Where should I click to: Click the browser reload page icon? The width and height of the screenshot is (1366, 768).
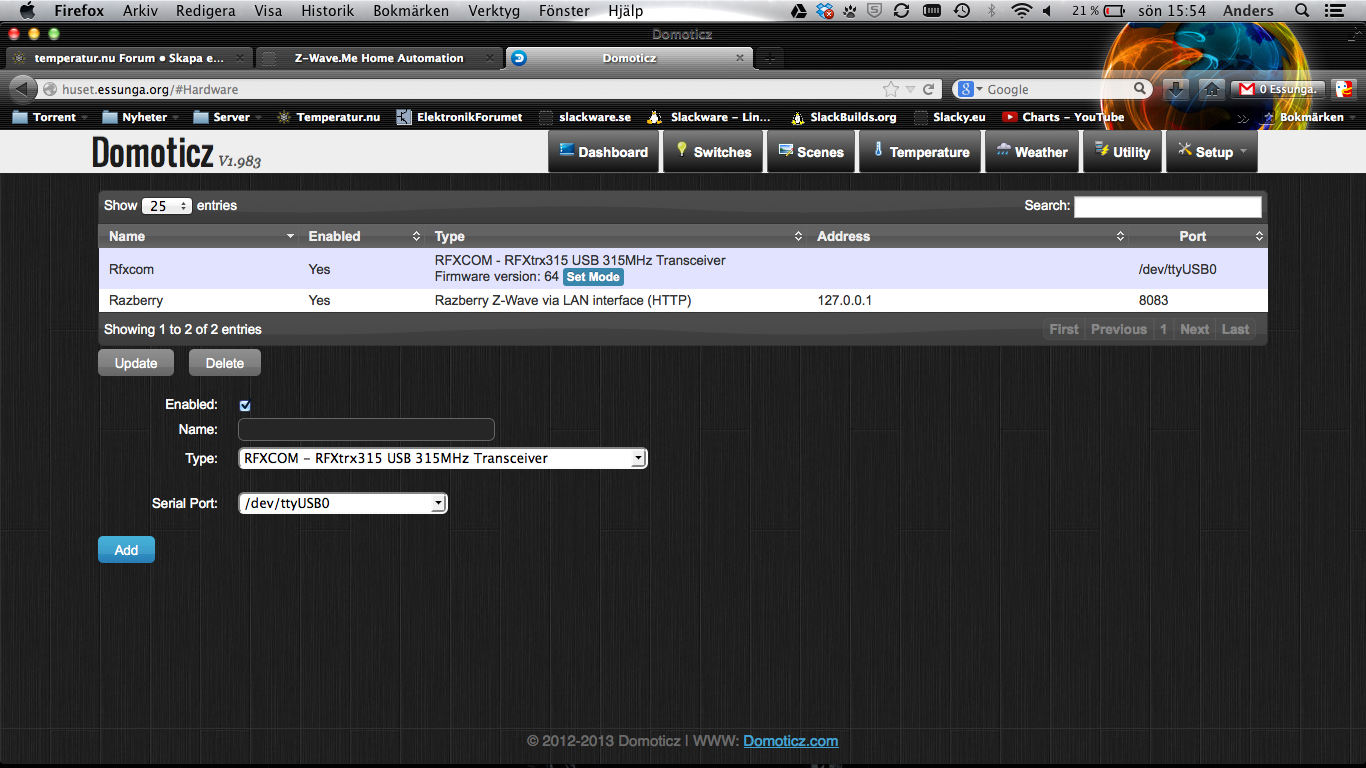click(928, 89)
